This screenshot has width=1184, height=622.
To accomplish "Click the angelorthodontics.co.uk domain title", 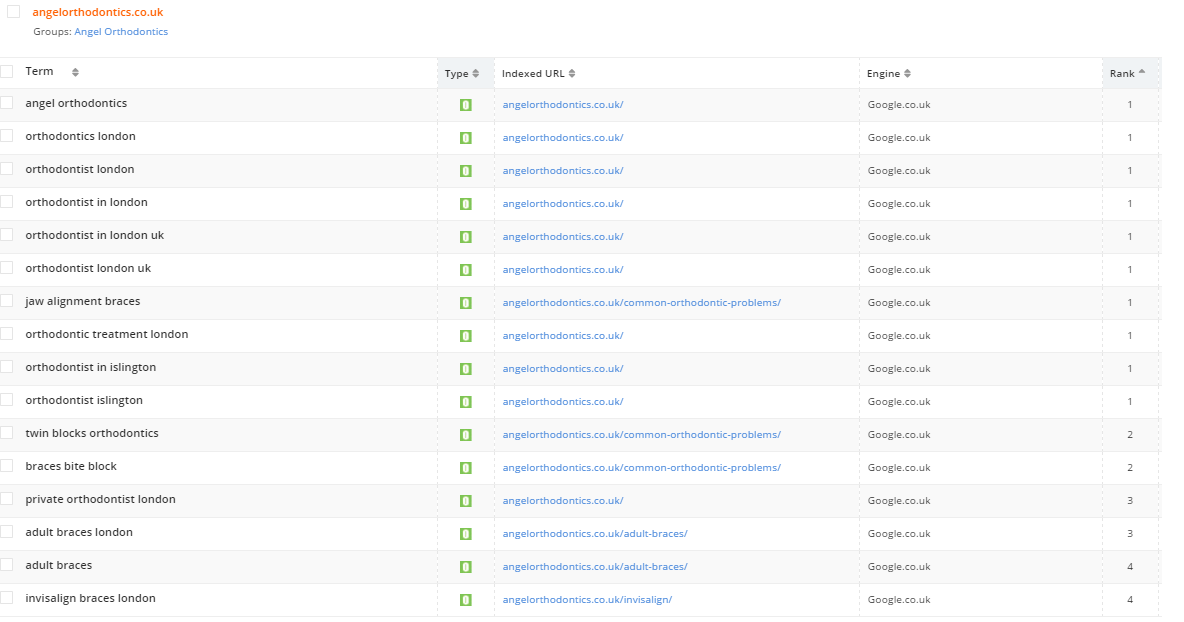I will click(x=97, y=12).
